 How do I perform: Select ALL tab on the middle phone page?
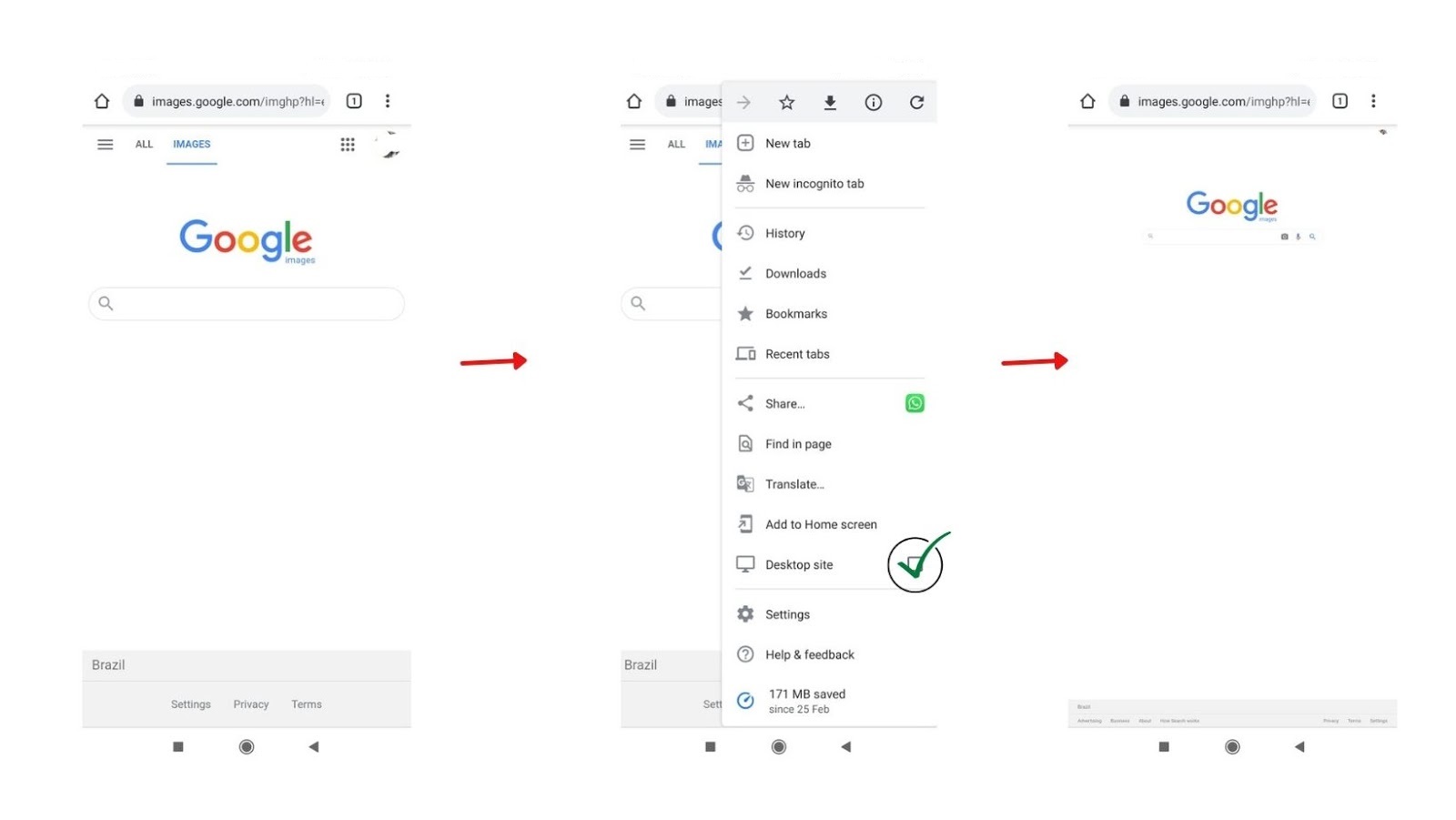point(676,144)
